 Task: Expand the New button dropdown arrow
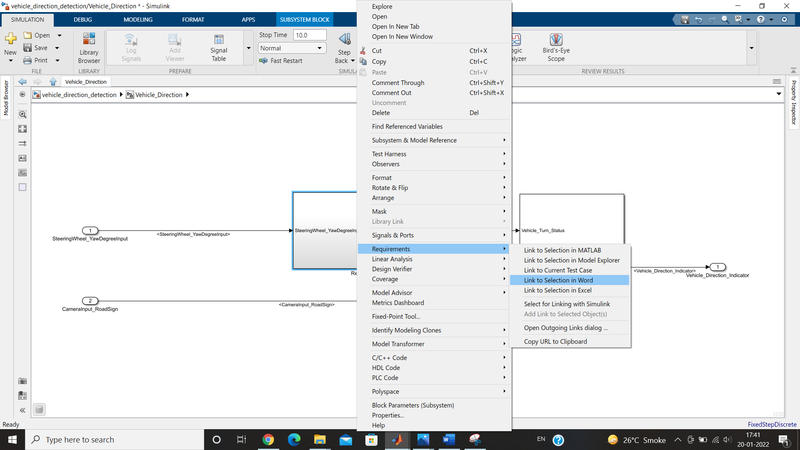(10, 61)
